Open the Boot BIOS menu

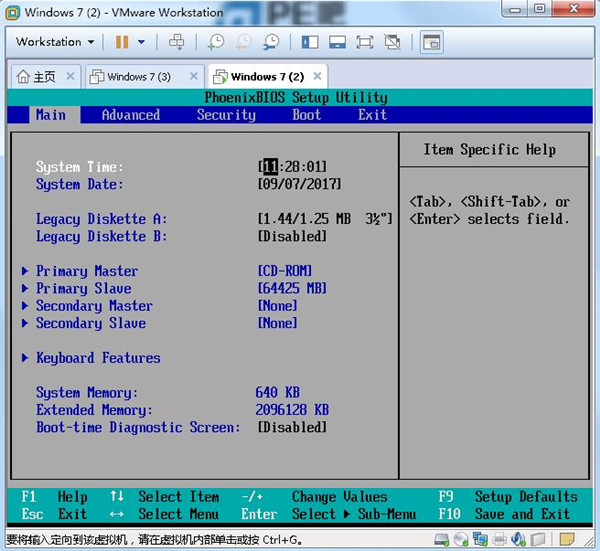click(307, 115)
